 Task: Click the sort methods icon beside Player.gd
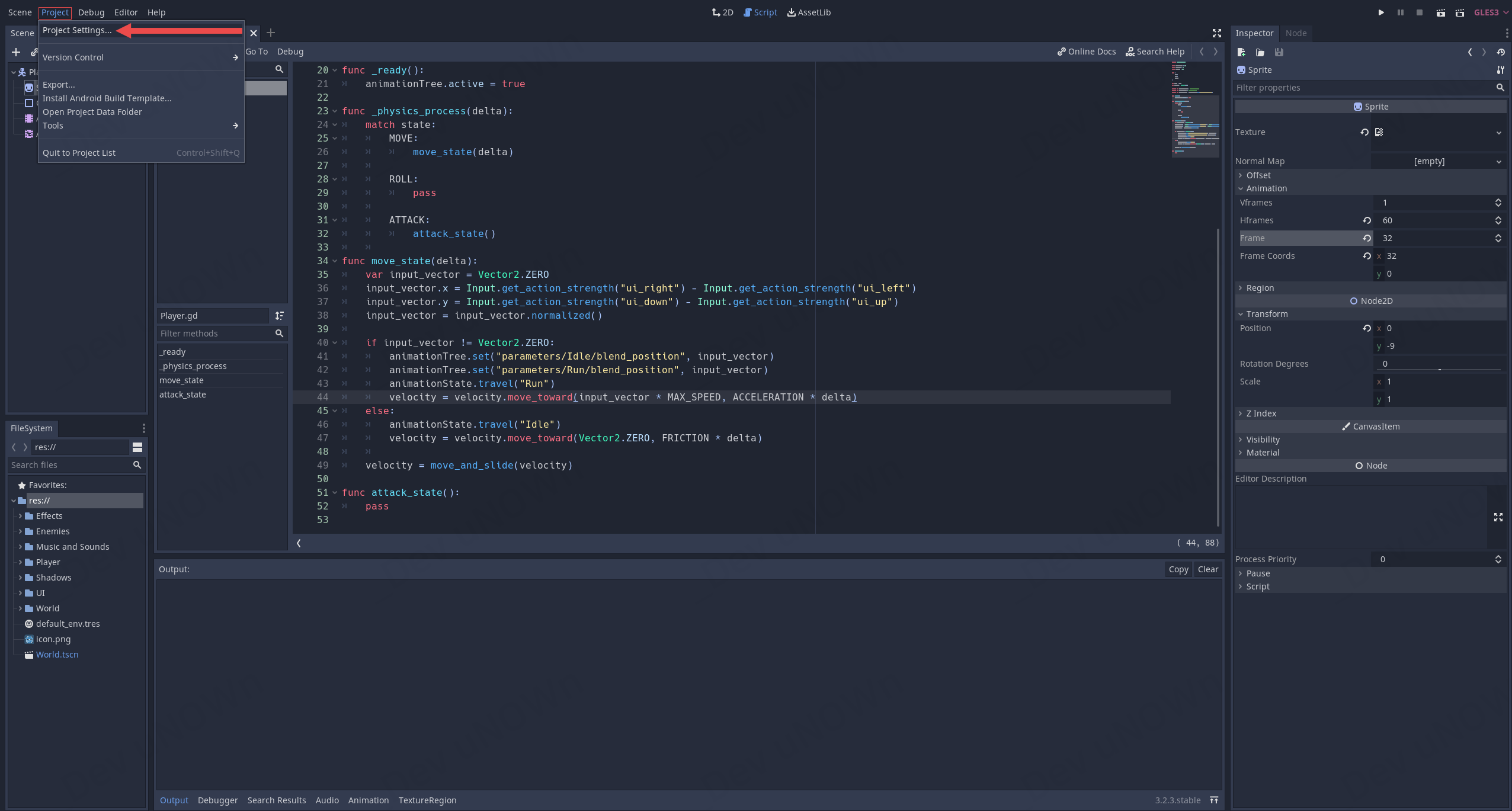tap(279, 316)
